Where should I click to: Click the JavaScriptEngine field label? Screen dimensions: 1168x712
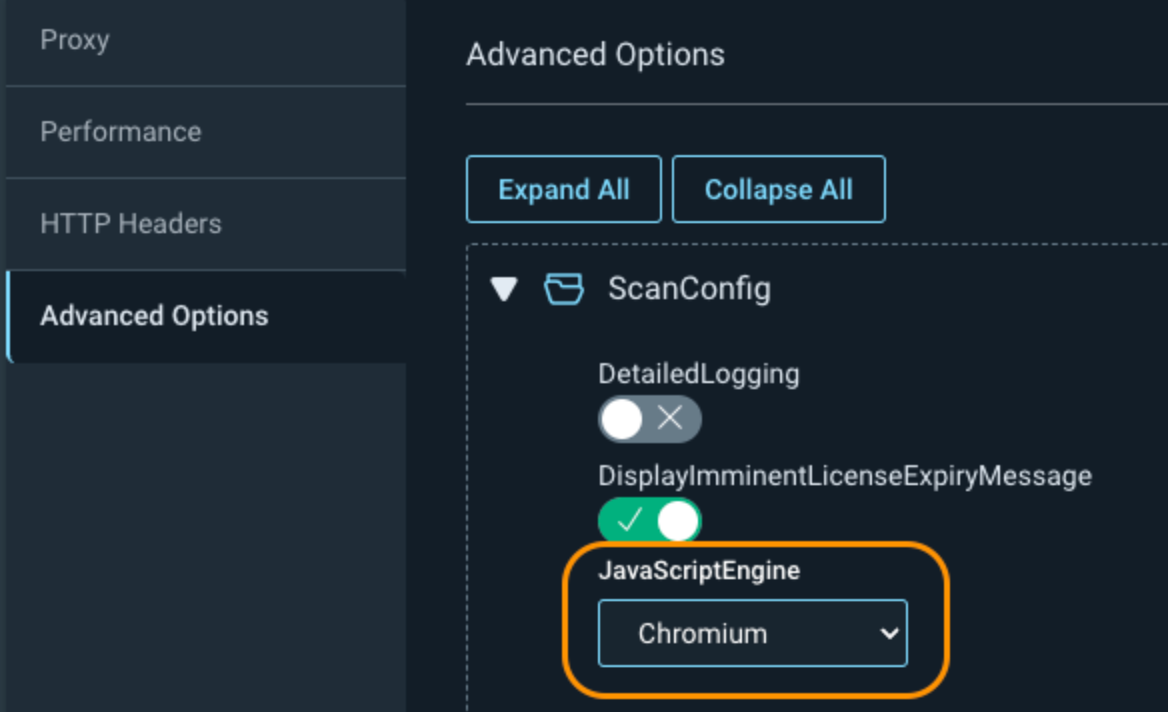(698, 571)
